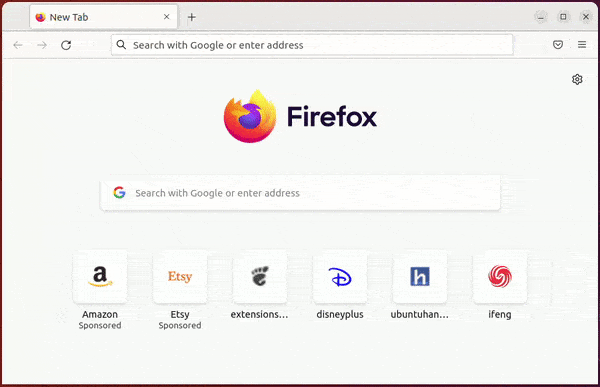Click the magnifier icon in address bar
Viewport: 600px width, 387px height.
click(121, 45)
